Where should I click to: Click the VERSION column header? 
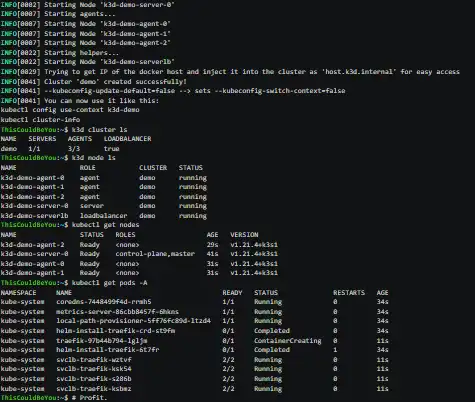point(244,235)
